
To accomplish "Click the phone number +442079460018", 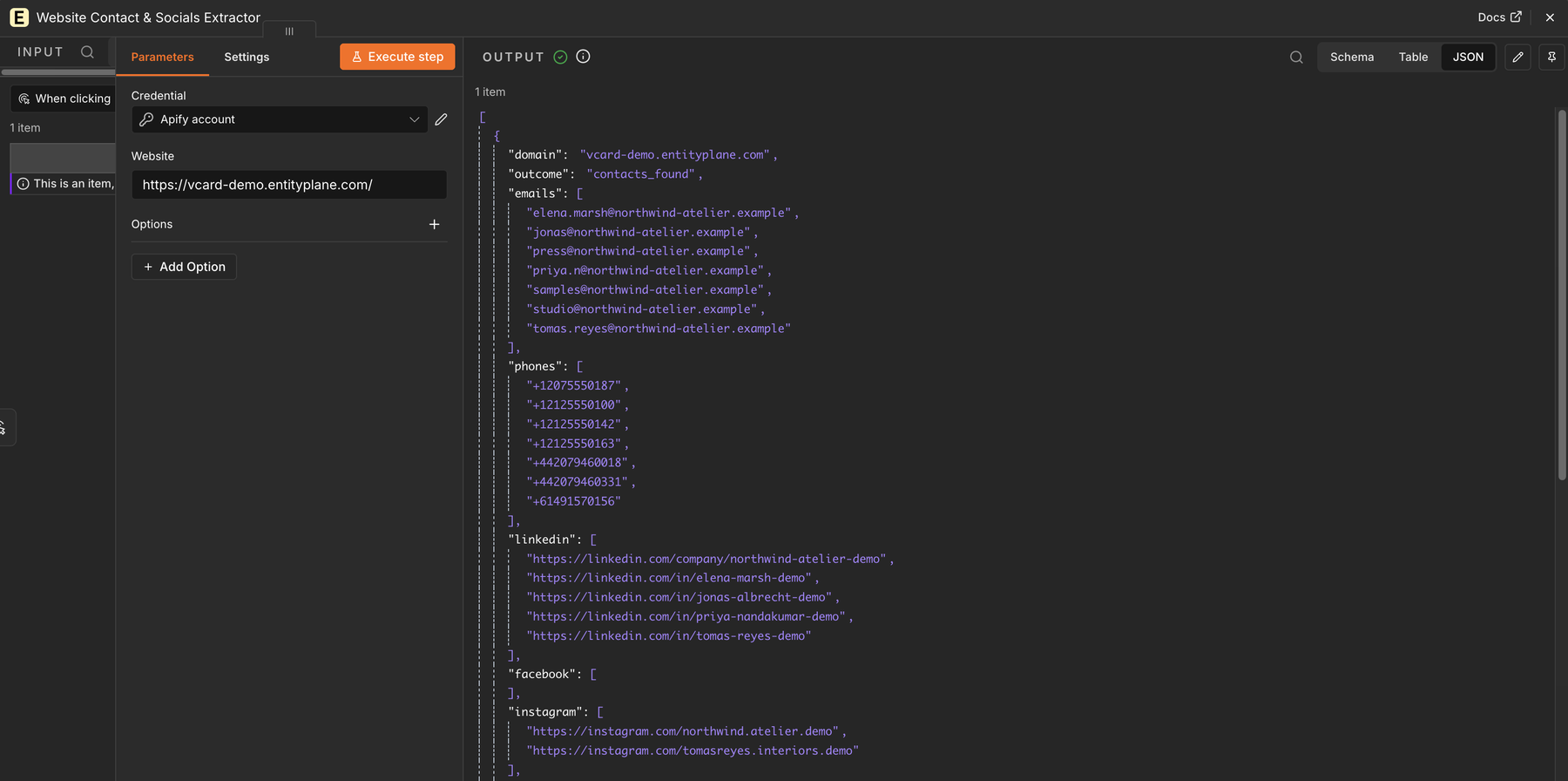I will [578, 463].
